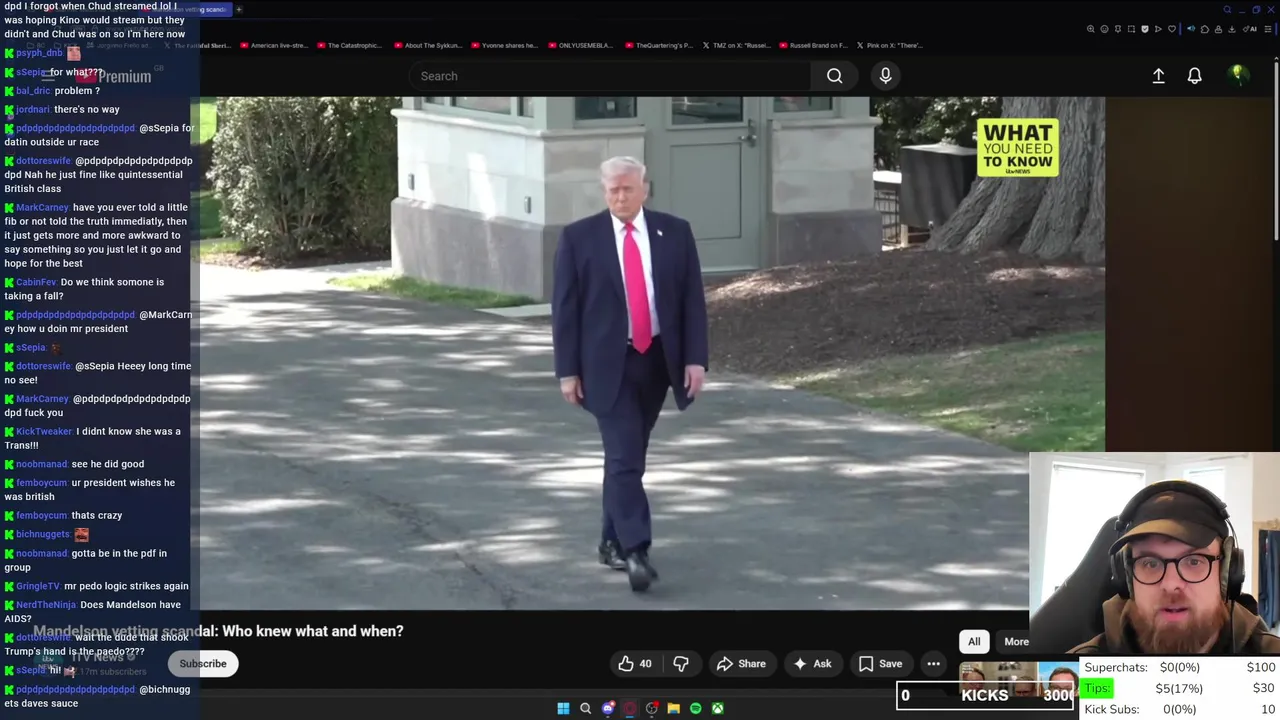Open Discord from the taskbar

pos(607,708)
